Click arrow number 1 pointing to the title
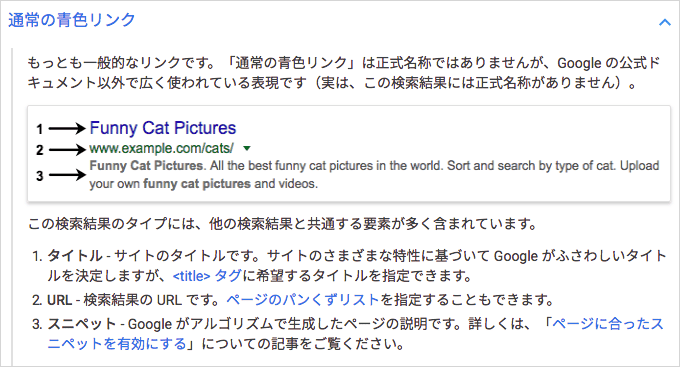Viewport: 680px width, 367px height. 67,128
